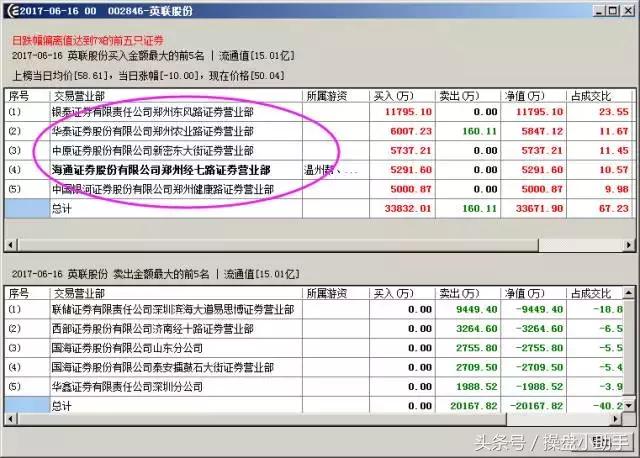Viewport: 640px width, 458px height.
Task: Click horizontal scrollbar thumb of sell table
Action: [x=262, y=418]
